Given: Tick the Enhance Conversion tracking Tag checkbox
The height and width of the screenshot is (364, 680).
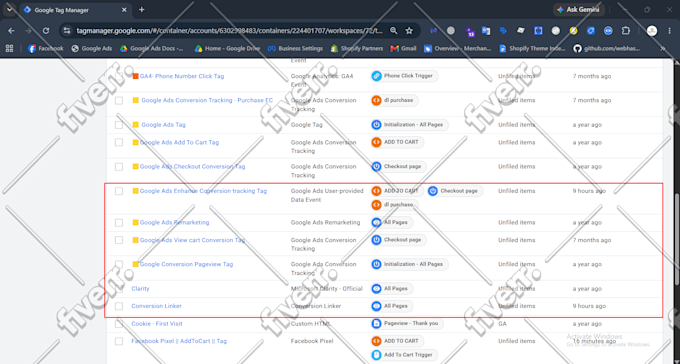Looking at the screenshot, I should pos(119,191).
